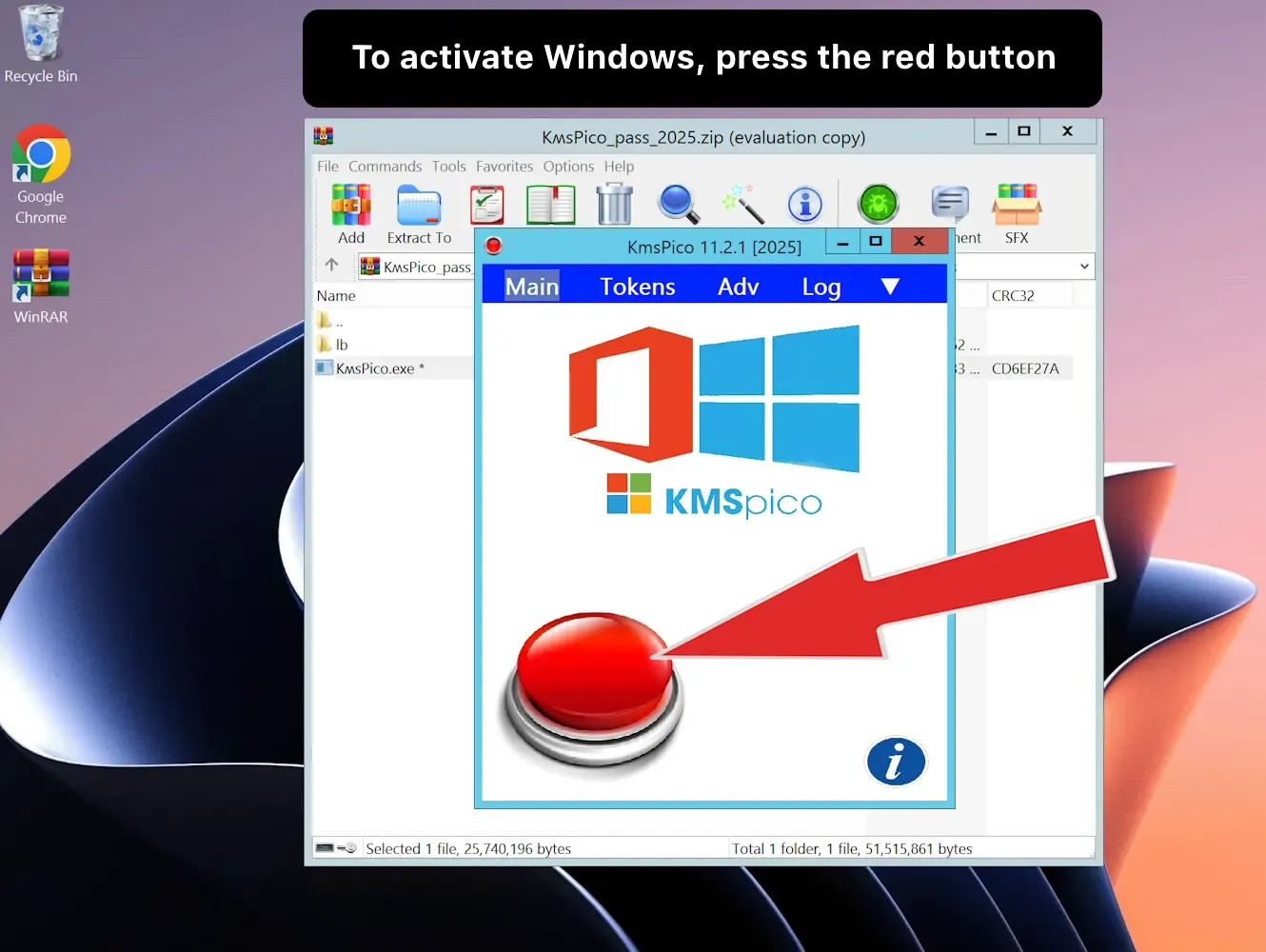The height and width of the screenshot is (952, 1266).
Task: Select the Delete files toolbar icon
Action: pos(614,204)
